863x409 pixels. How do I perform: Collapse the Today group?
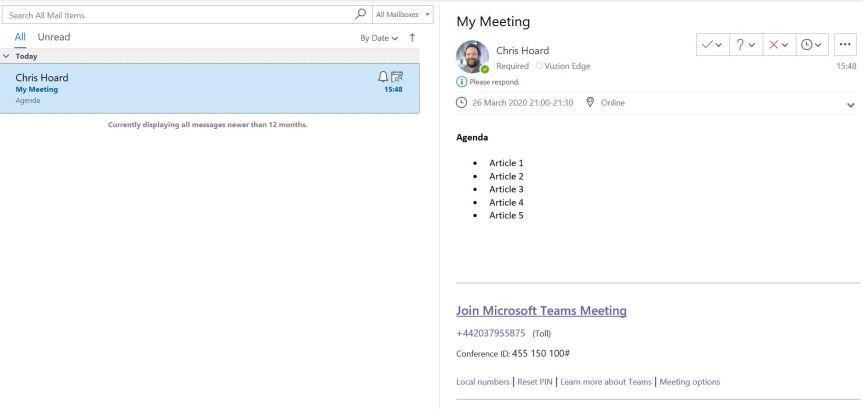6,56
